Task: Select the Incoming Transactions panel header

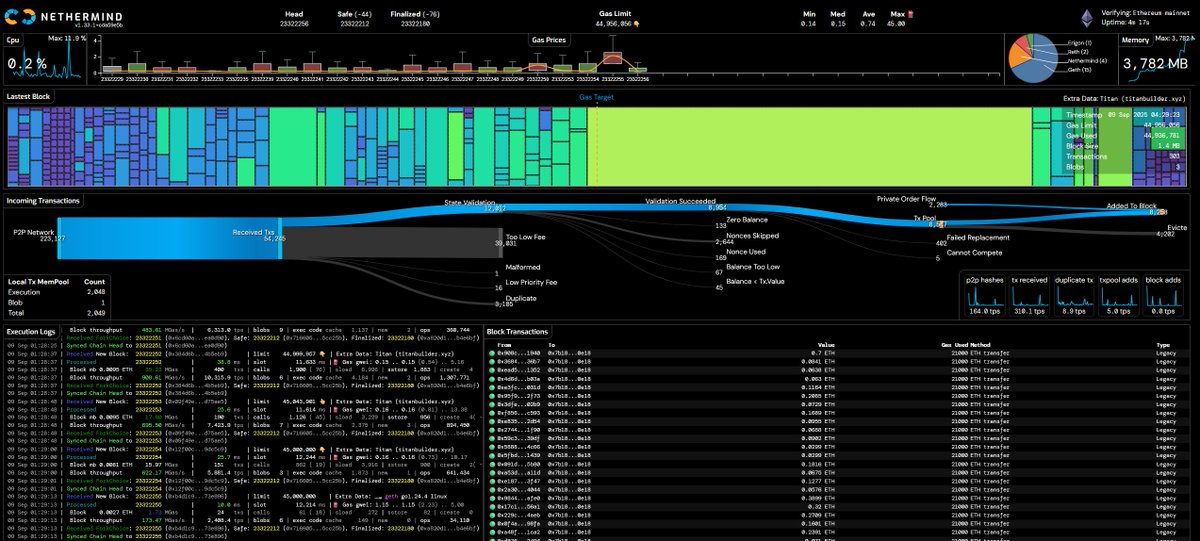Action: click(x=43, y=200)
